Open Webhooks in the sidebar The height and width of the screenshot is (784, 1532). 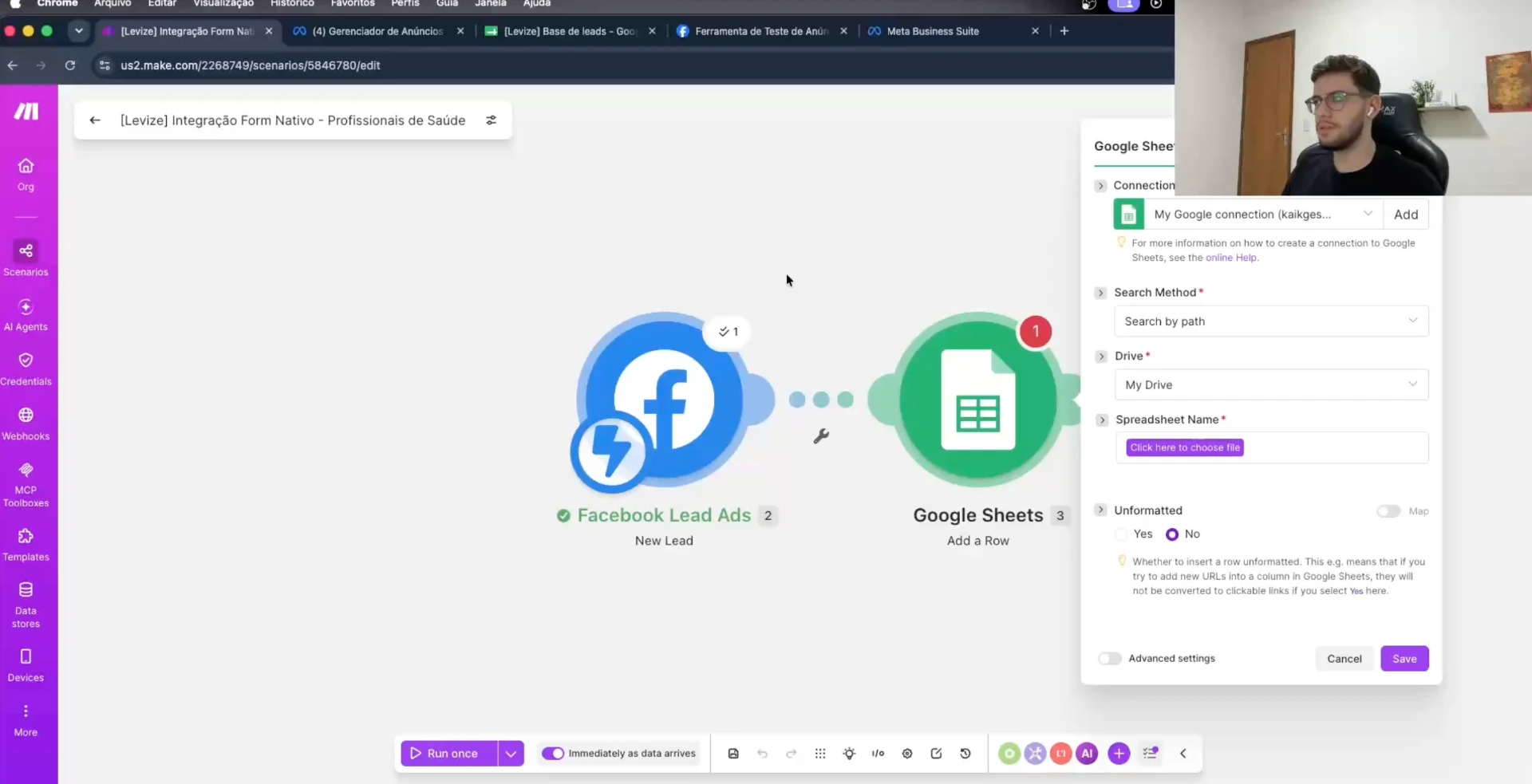click(26, 424)
